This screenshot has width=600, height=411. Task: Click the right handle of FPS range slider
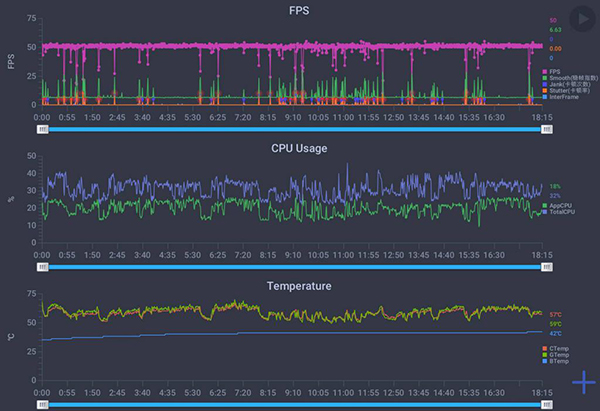point(543,129)
